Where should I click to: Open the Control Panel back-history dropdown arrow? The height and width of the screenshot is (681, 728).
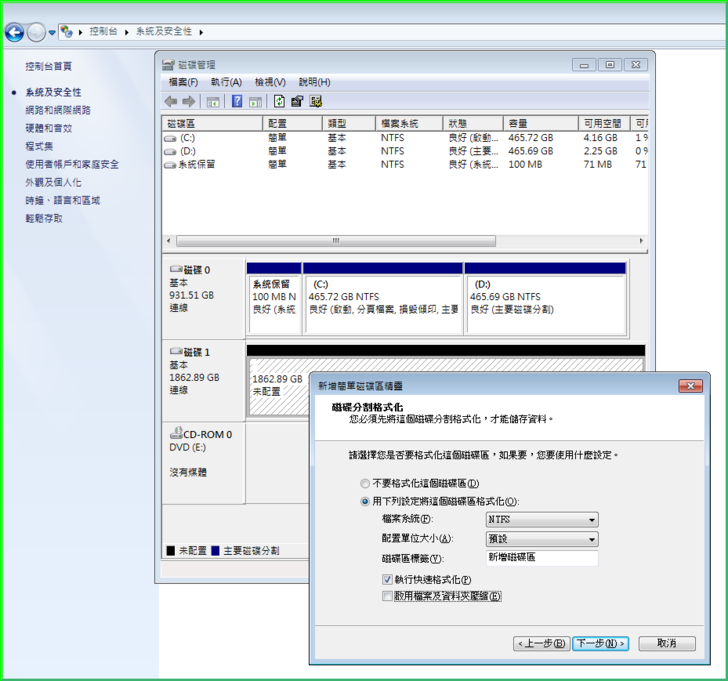[52, 33]
